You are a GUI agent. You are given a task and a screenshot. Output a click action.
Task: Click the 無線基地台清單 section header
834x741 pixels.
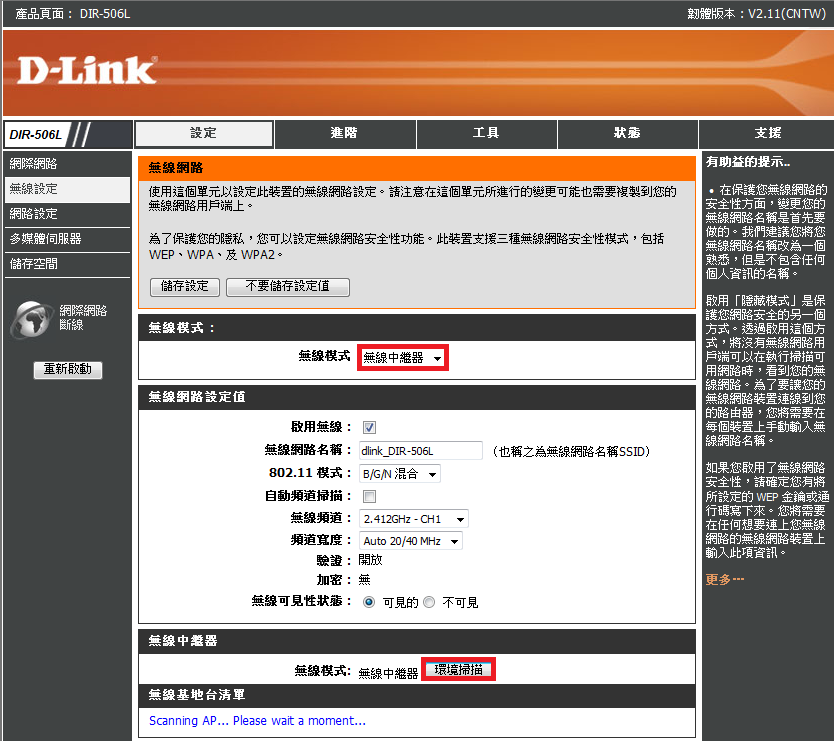[x=417, y=695]
